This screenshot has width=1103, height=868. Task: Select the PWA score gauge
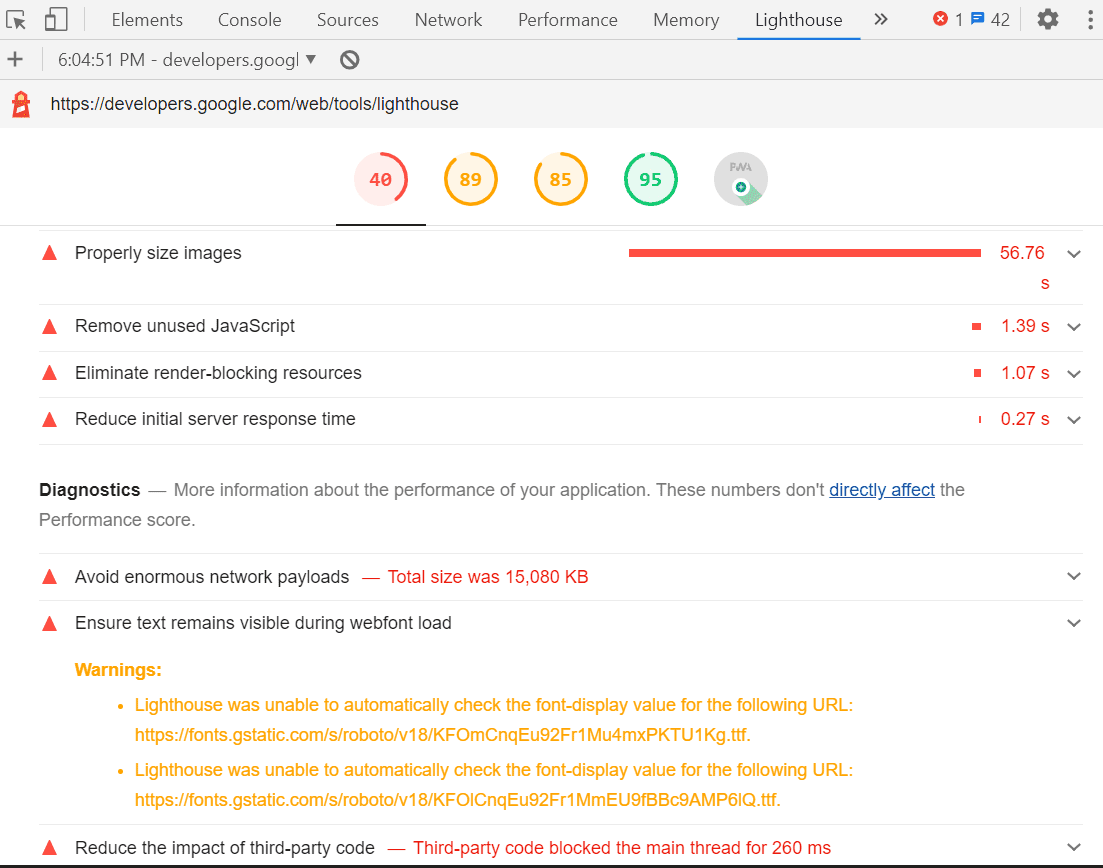pos(740,180)
